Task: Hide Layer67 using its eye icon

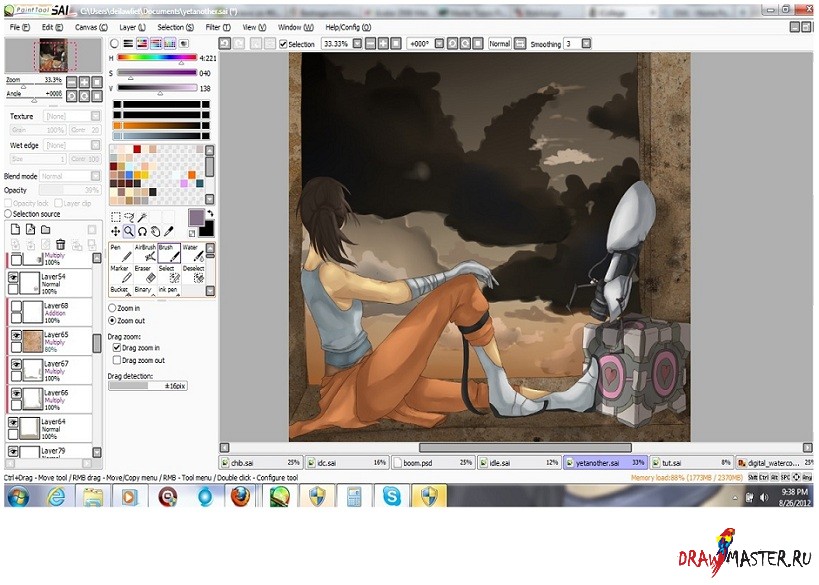Action: [x=16, y=364]
